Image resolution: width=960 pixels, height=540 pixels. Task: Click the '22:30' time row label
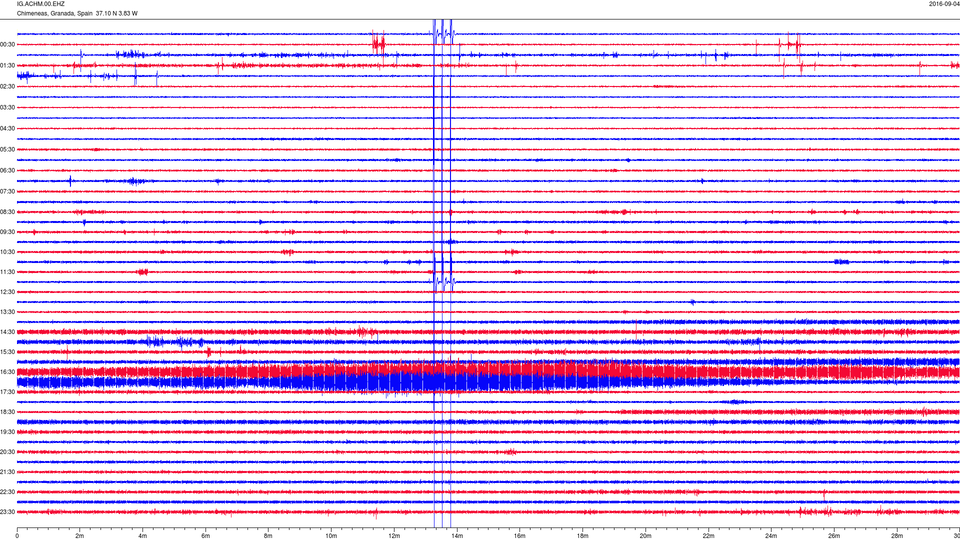pos(7,492)
